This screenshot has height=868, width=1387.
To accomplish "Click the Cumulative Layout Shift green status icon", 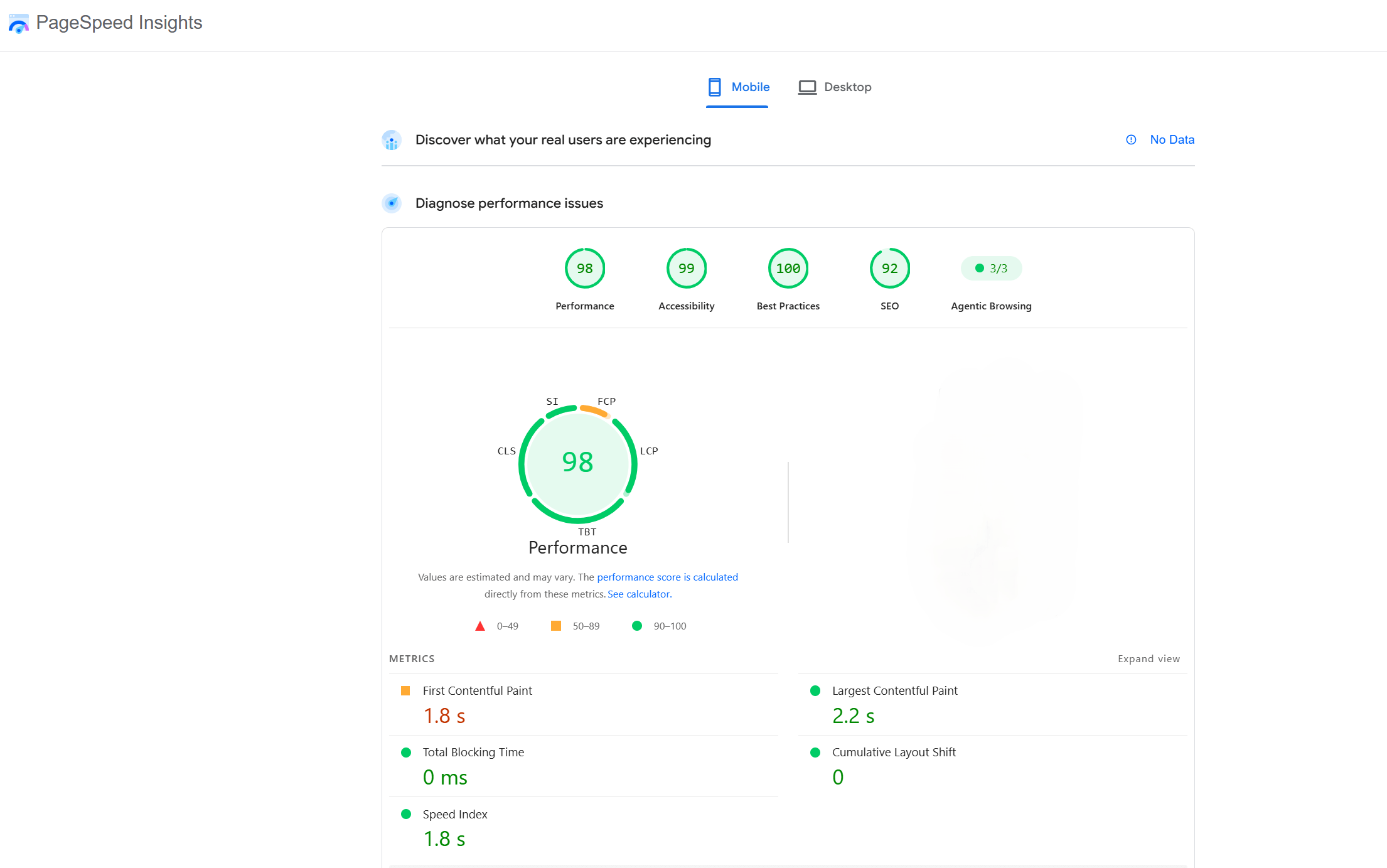I will [x=815, y=753].
